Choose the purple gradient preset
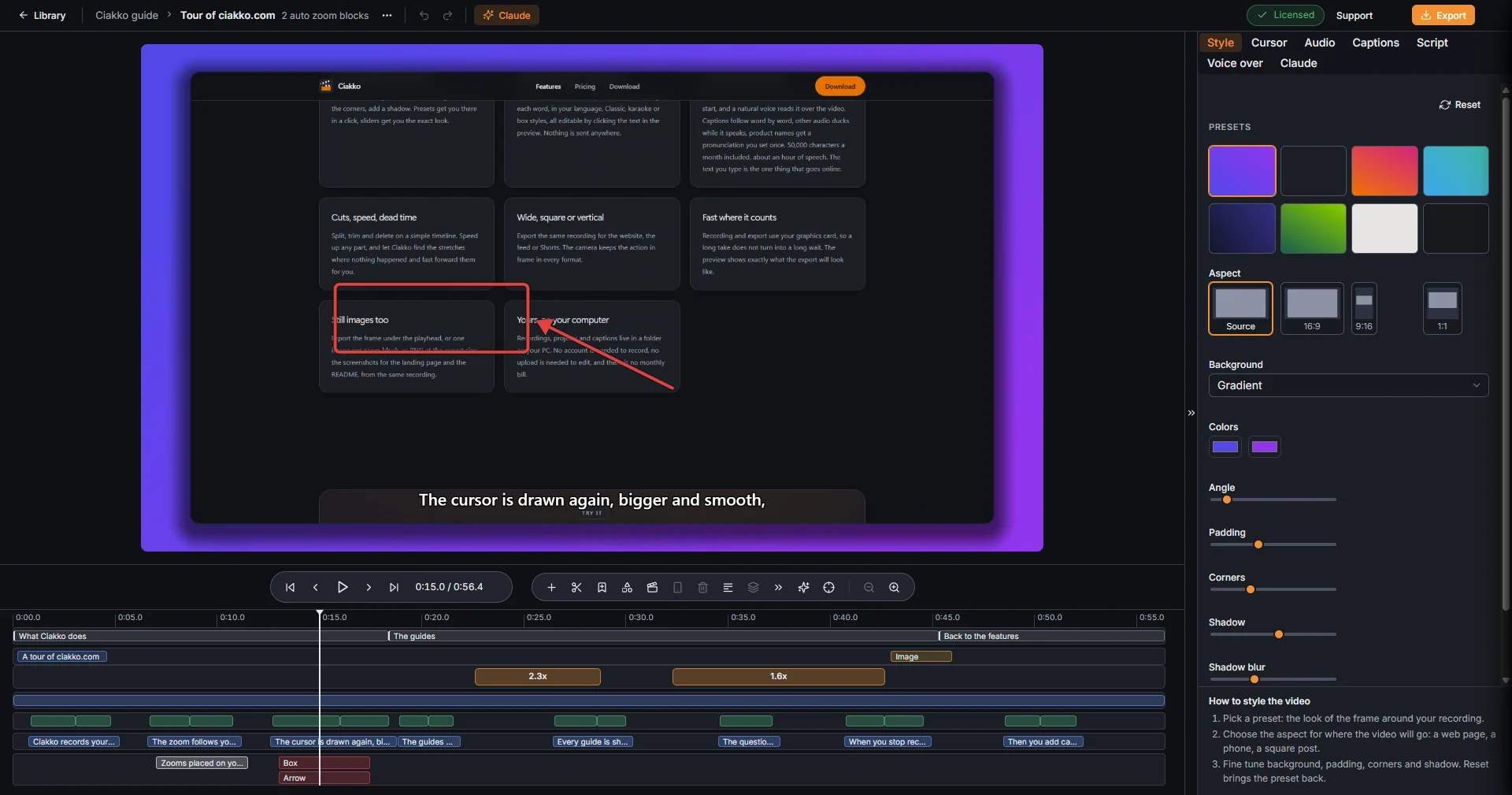The height and width of the screenshot is (795, 1512). pyautogui.click(x=1242, y=171)
